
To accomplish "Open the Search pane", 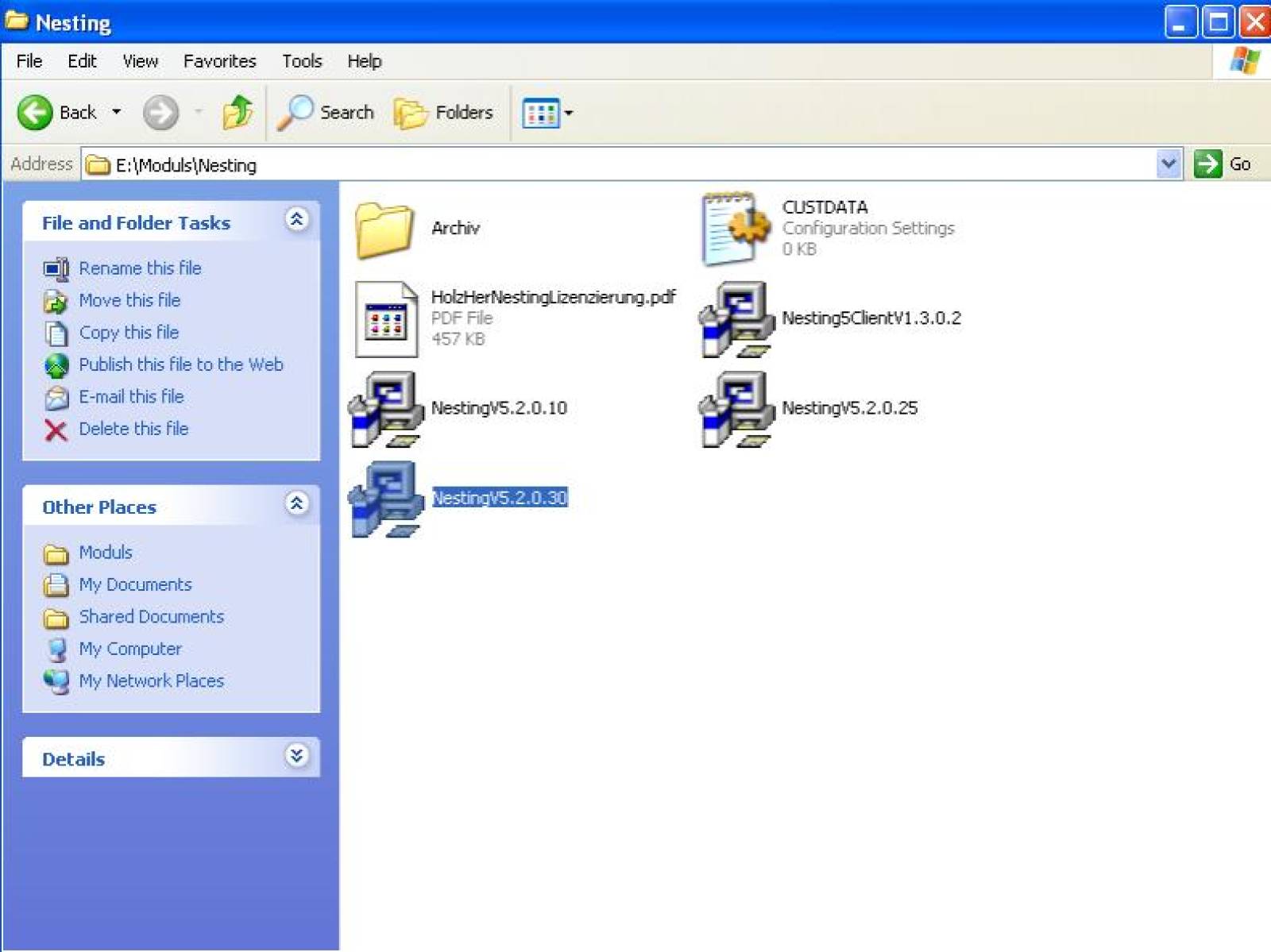I will [x=326, y=112].
